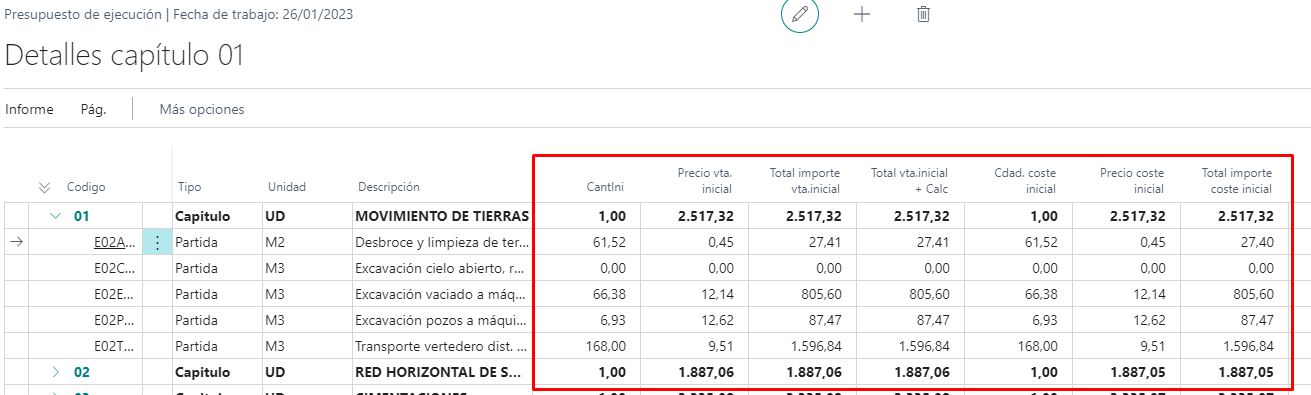Viewport: 1311px width, 395px height.
Task: Click Excavación pozos a máqui description cell
Action: (442, 320)
